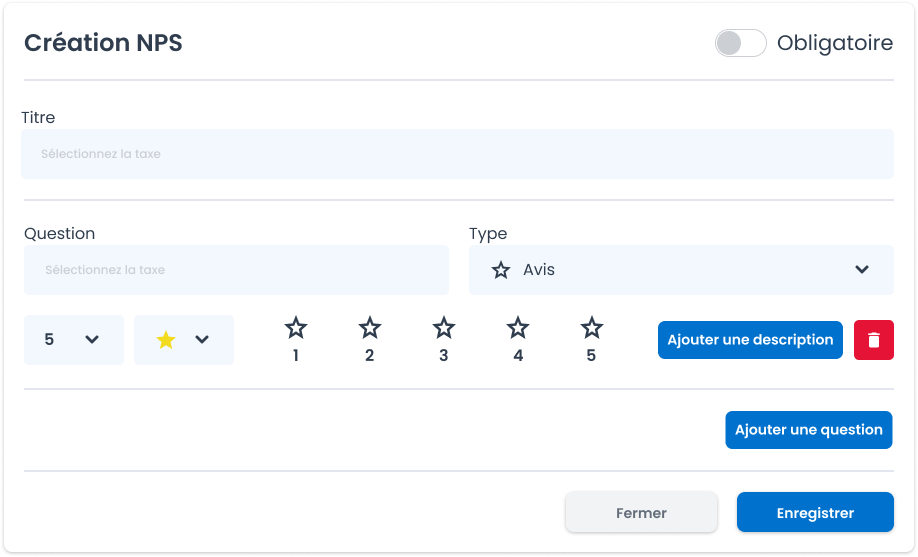Close the dialog with the Fermer button
This screenshot has width=918, height=557.
coord(641,513)
